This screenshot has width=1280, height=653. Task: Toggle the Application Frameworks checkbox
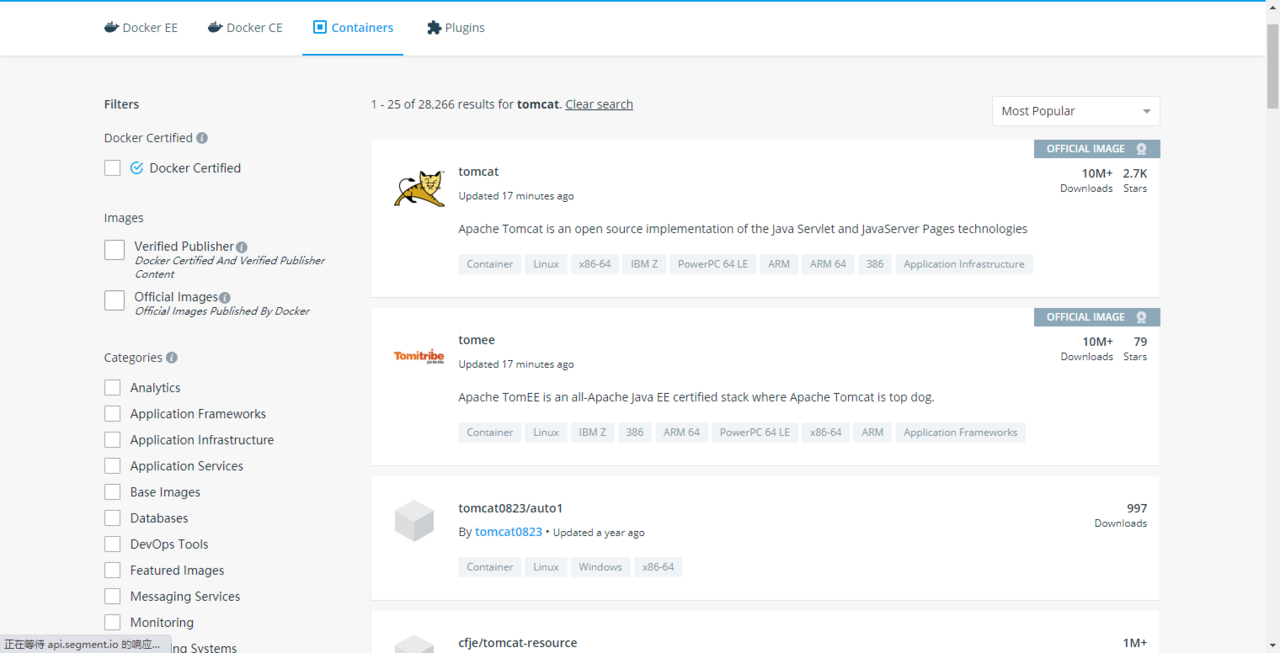112,414
